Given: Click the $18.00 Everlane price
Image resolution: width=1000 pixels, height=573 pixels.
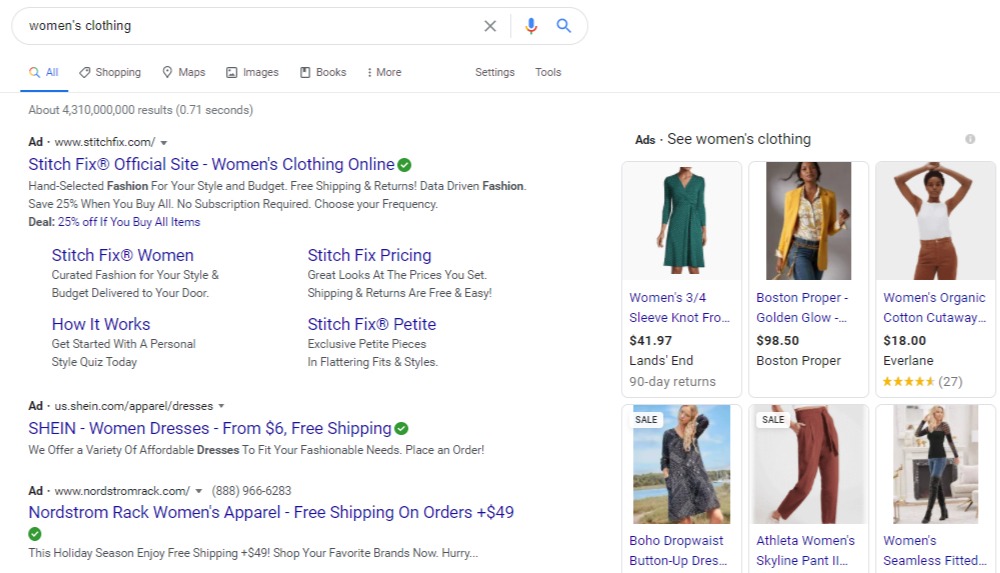Looking at the screenshot, I should coord(904,341).
